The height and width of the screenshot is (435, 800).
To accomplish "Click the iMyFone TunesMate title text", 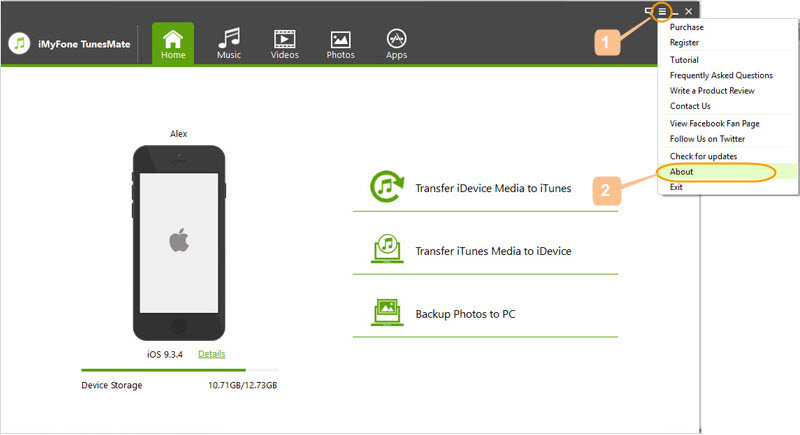I will tap(84, 44).
